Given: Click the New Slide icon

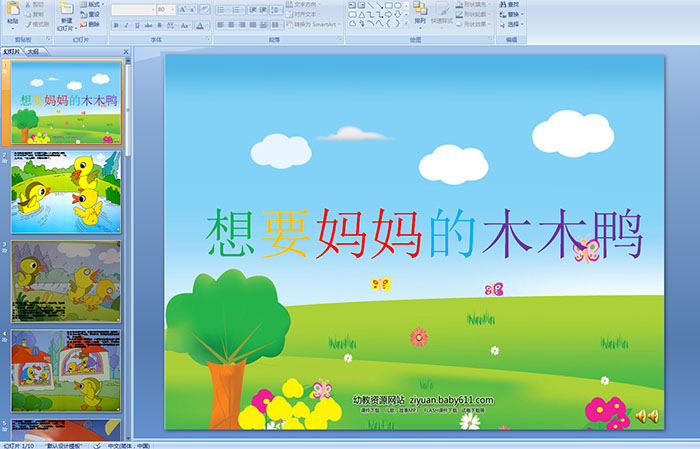Looking at the screenshot, I should [66, 8].
